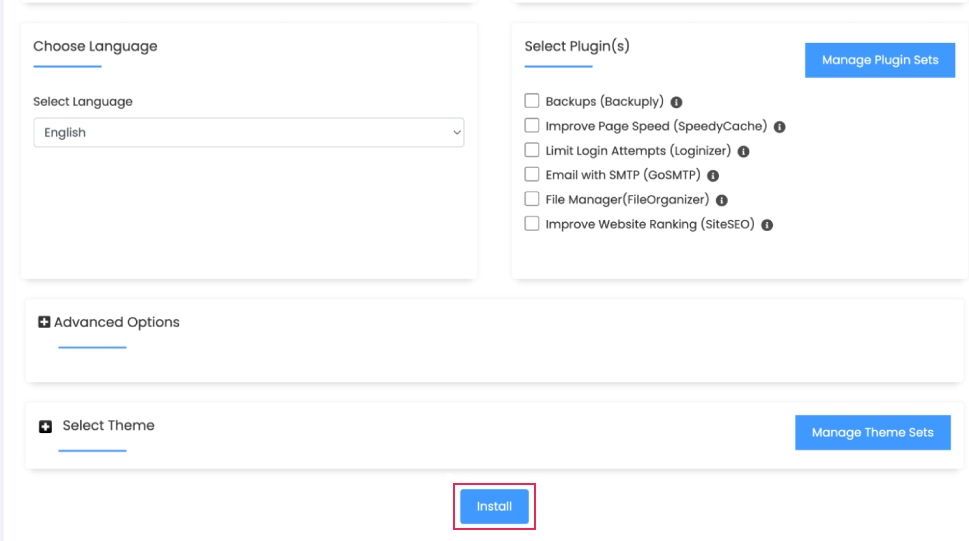The width and height of the screenshot is (969, 541).
Task: Open the Select Language dropdown showing English
Action: (248, 132)
